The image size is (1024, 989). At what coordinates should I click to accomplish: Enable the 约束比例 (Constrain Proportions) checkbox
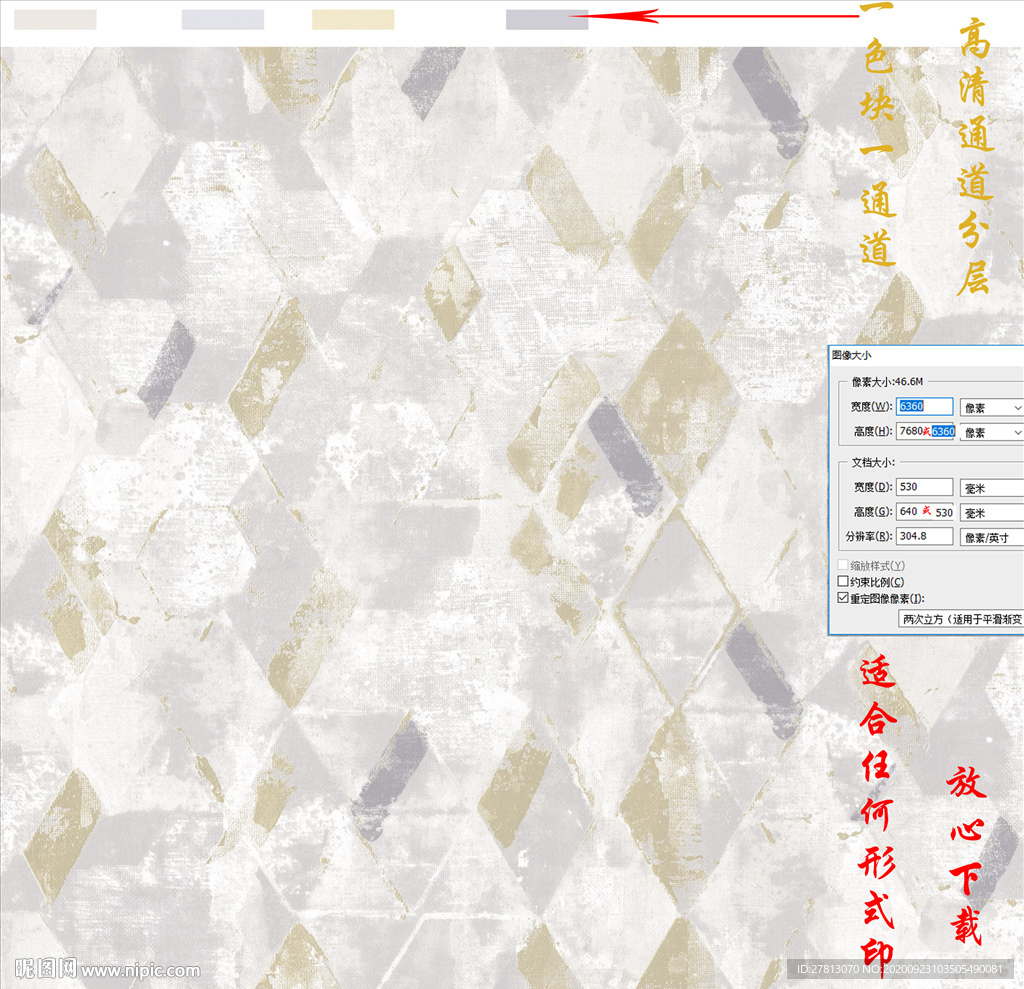click(843, 581)
